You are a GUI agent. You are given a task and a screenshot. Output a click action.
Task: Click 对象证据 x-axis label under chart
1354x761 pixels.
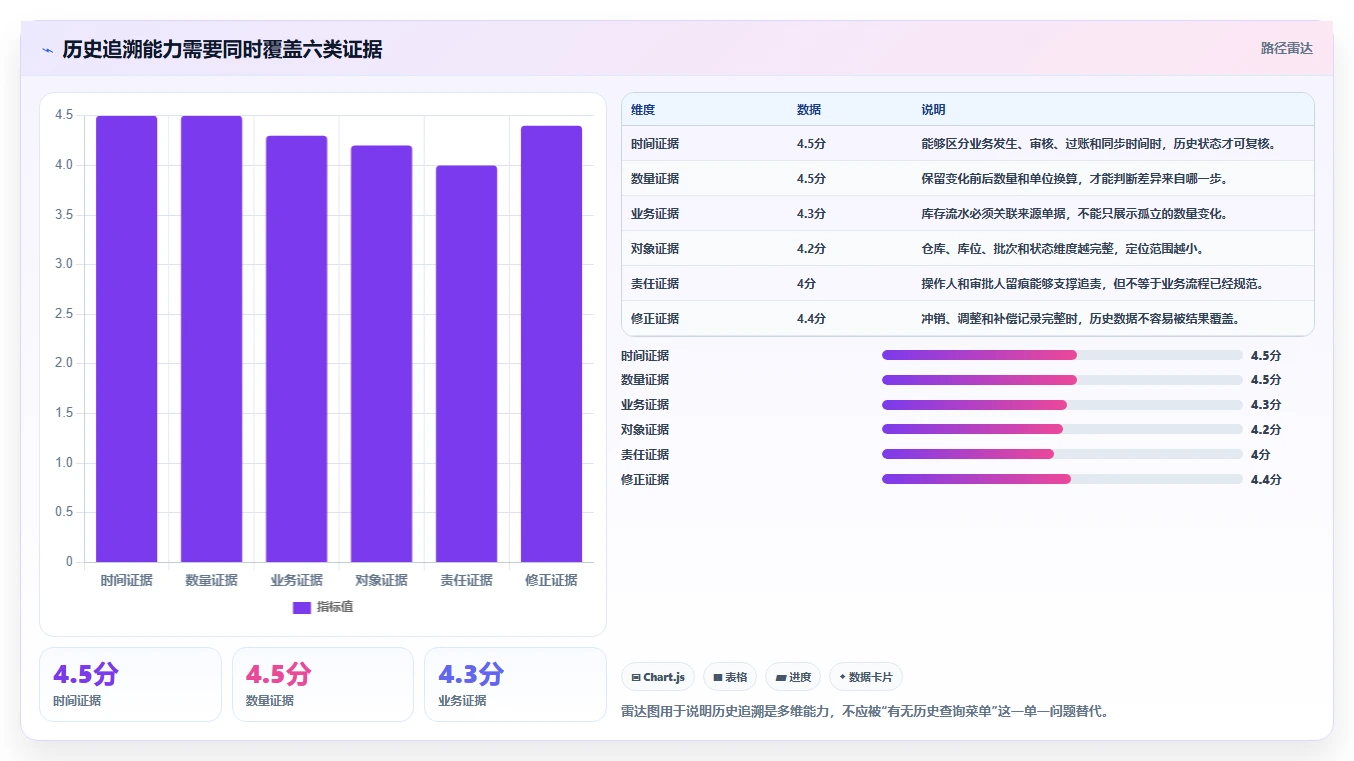coord(381,580)
